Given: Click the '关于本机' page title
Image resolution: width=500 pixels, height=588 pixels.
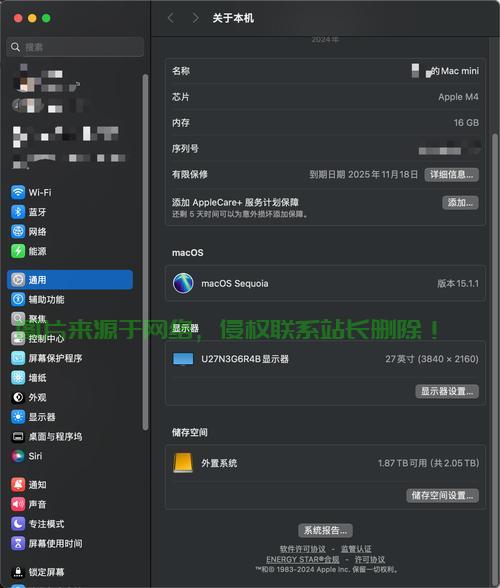Looking at the screenshot, I should [233, 18].
